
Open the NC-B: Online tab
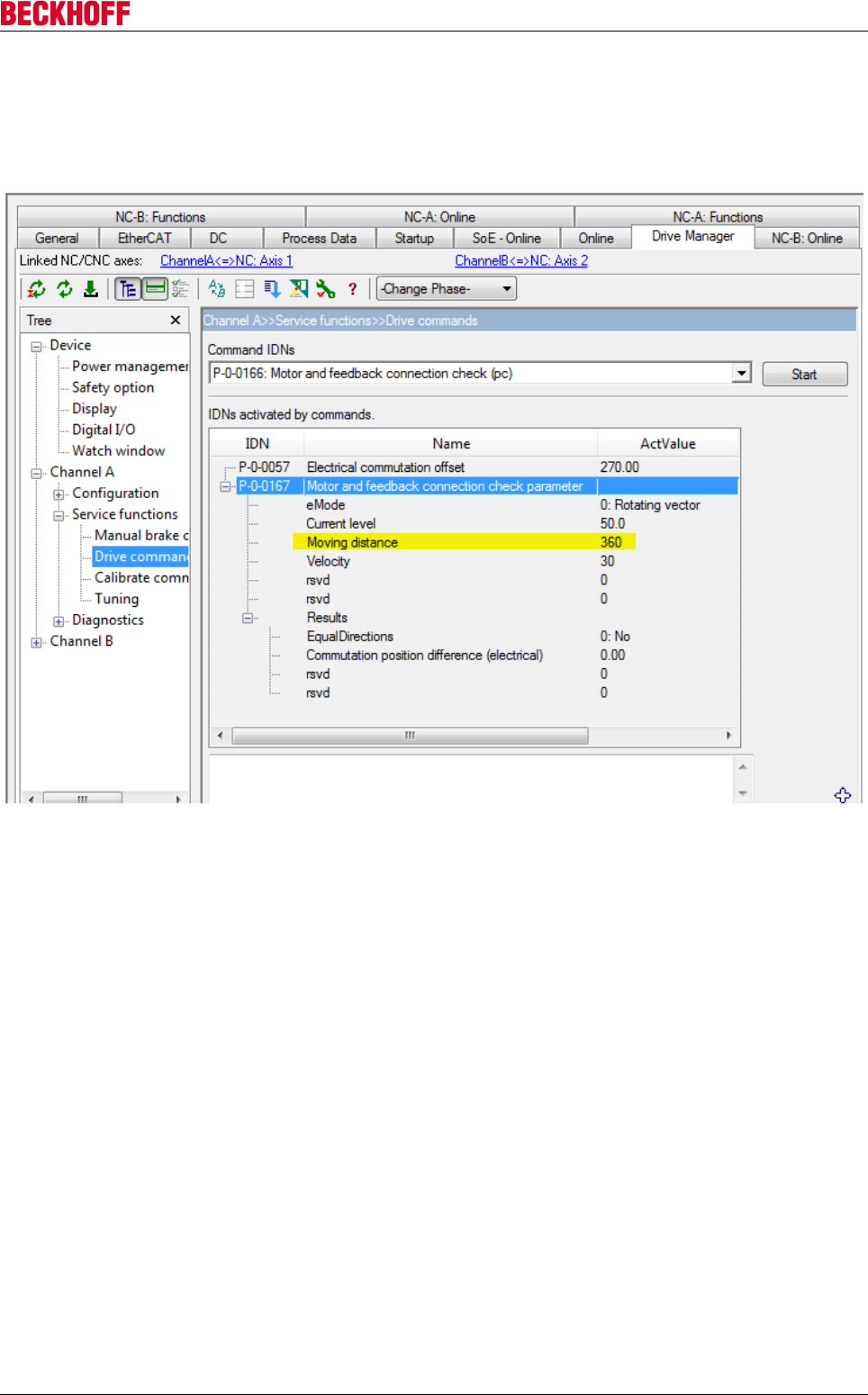click(x=807, y=239)
